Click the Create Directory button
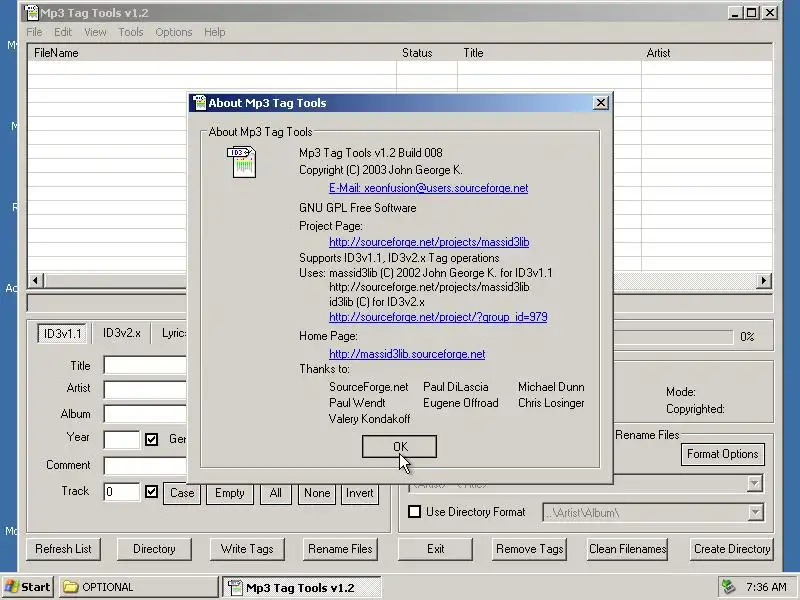The width and height of the screenshot is (800, 600). tap(732, 549)
